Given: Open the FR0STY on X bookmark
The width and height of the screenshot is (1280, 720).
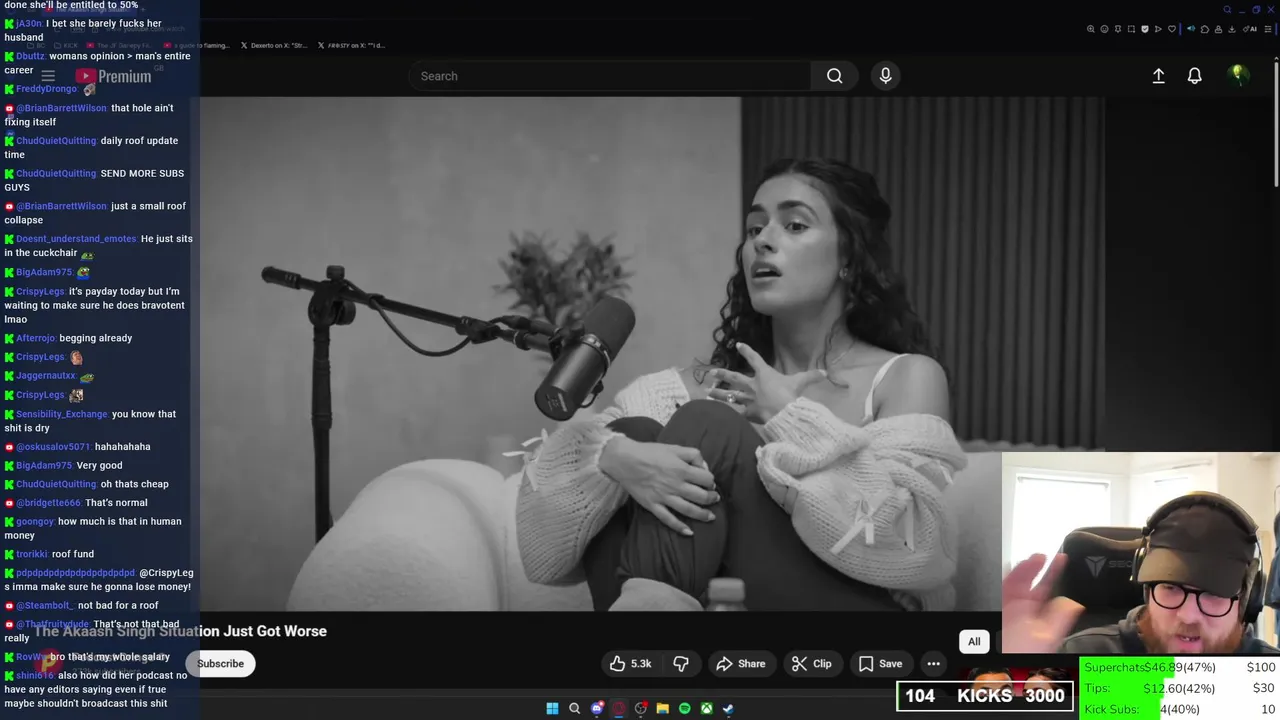Looking at the screenshot, I should pyautogui.click(x=351, y=45).
